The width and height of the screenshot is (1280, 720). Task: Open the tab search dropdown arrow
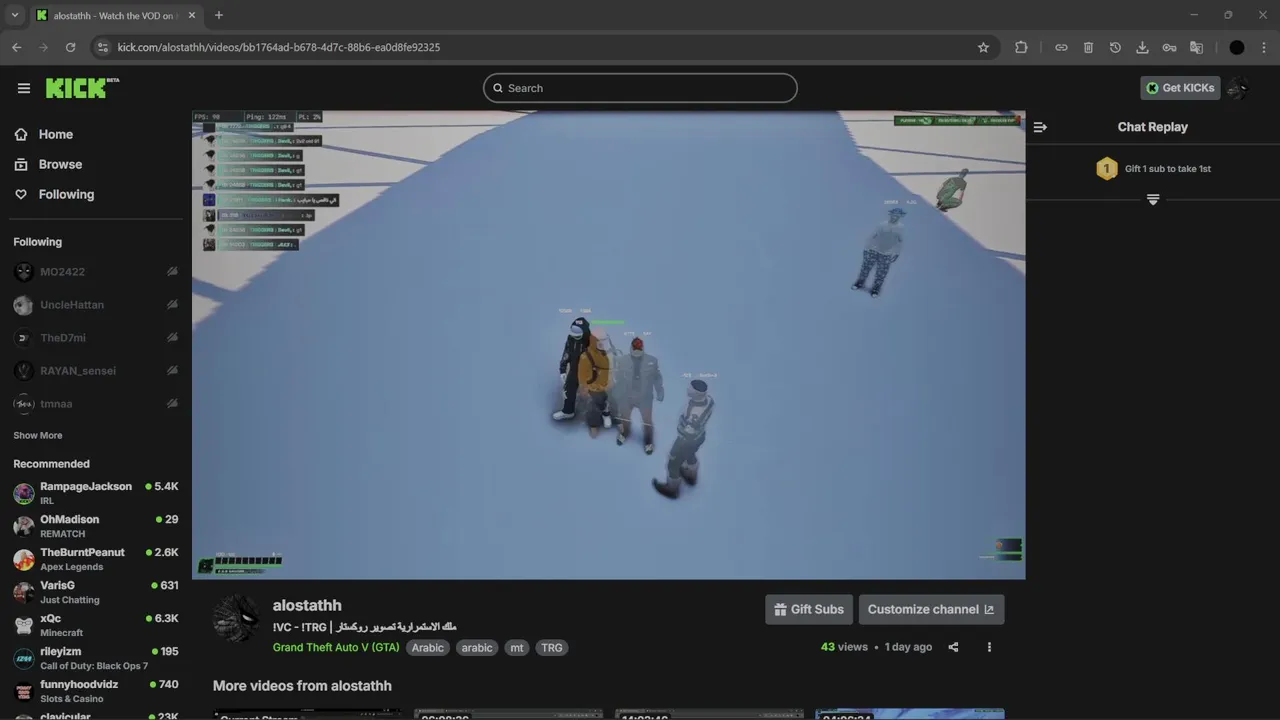point(14,15)
